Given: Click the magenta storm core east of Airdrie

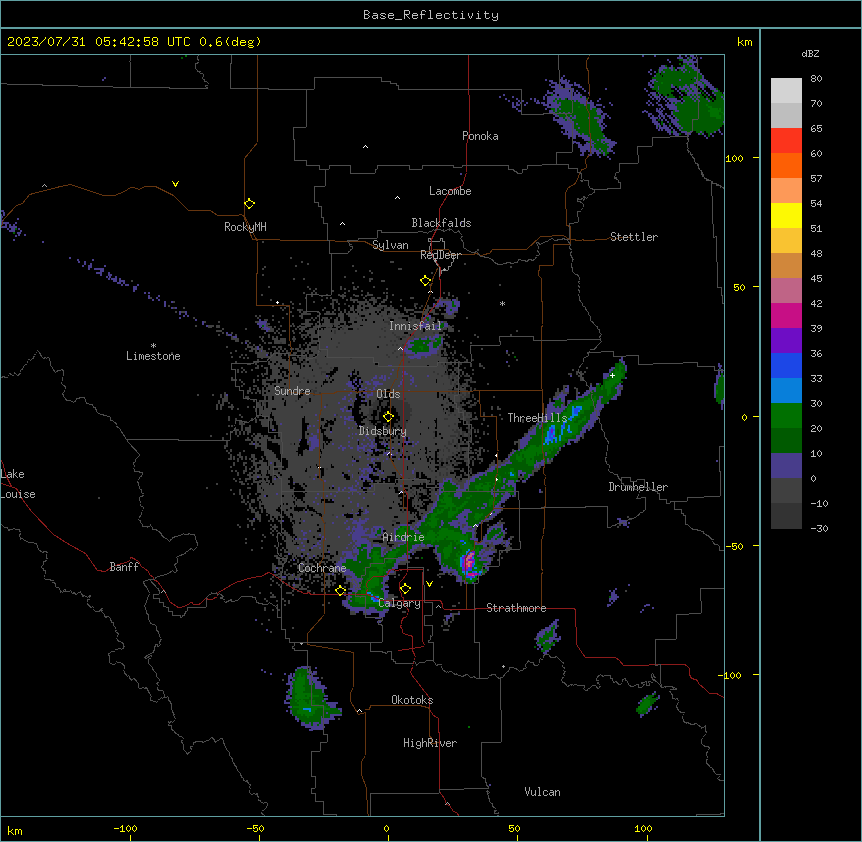Looking at the screenshot, I should (469, 563).
